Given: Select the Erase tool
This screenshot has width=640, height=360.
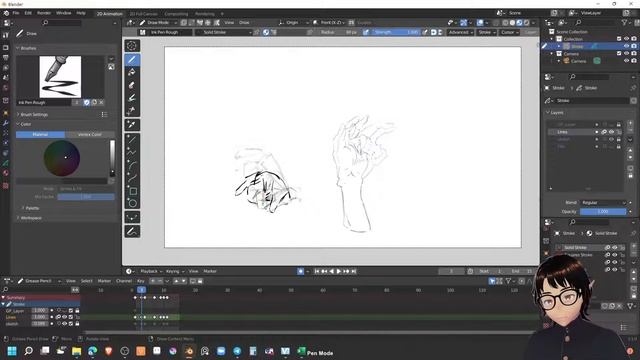Looking at the screenshot, I should [x=132, y=85].
